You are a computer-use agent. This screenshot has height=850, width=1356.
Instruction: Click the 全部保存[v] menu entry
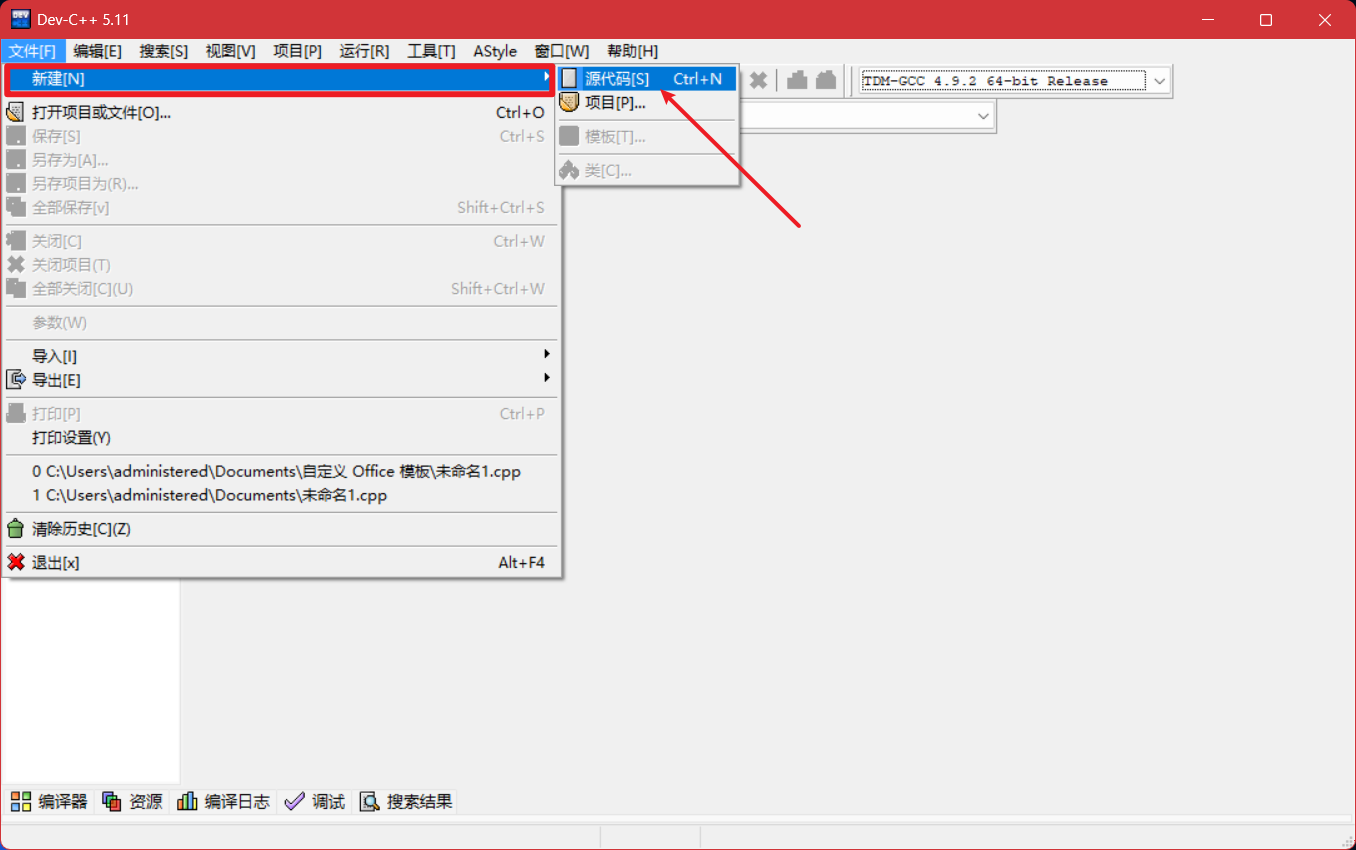click(x=280, y=208)
